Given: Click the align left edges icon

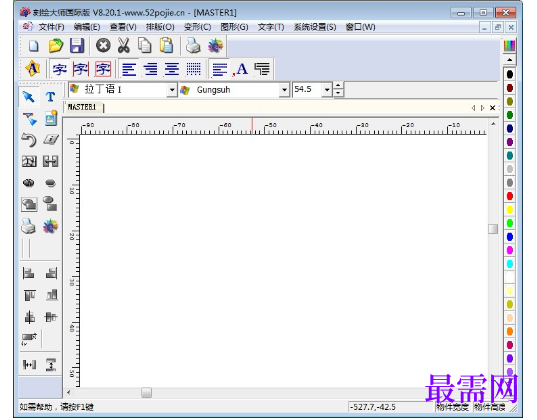Looking at the screenshot, I should click(x=28, y=273).
